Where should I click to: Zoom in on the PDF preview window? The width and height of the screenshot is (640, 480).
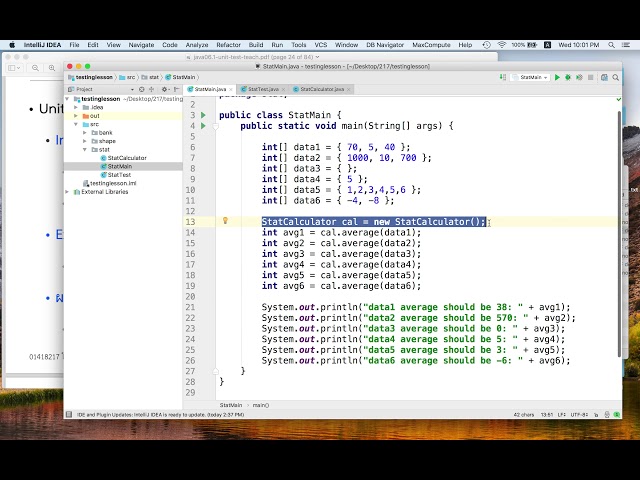52,68
